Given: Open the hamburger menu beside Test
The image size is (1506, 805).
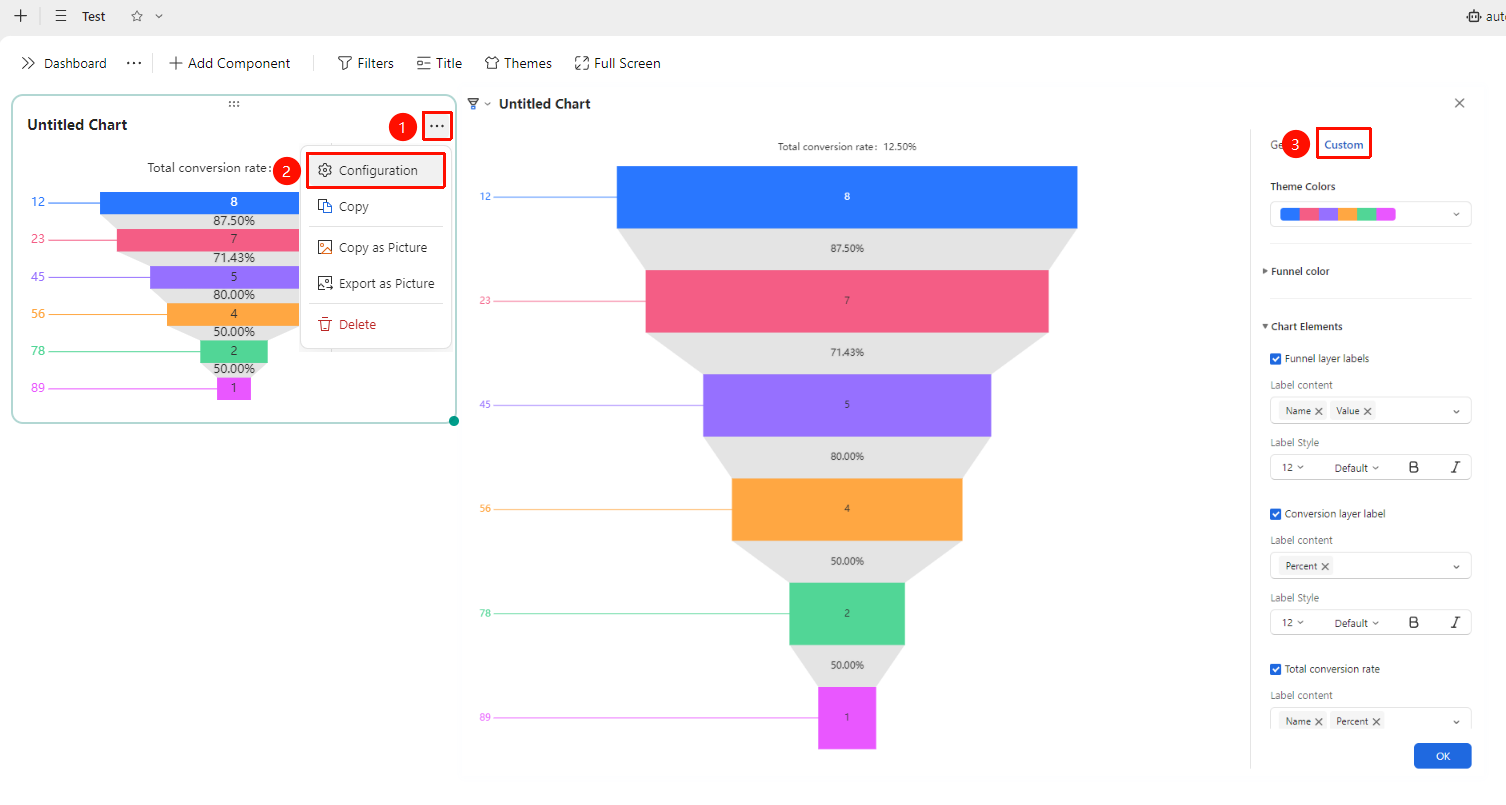Looking at the screenshot, I should click(x=61, y=16).
